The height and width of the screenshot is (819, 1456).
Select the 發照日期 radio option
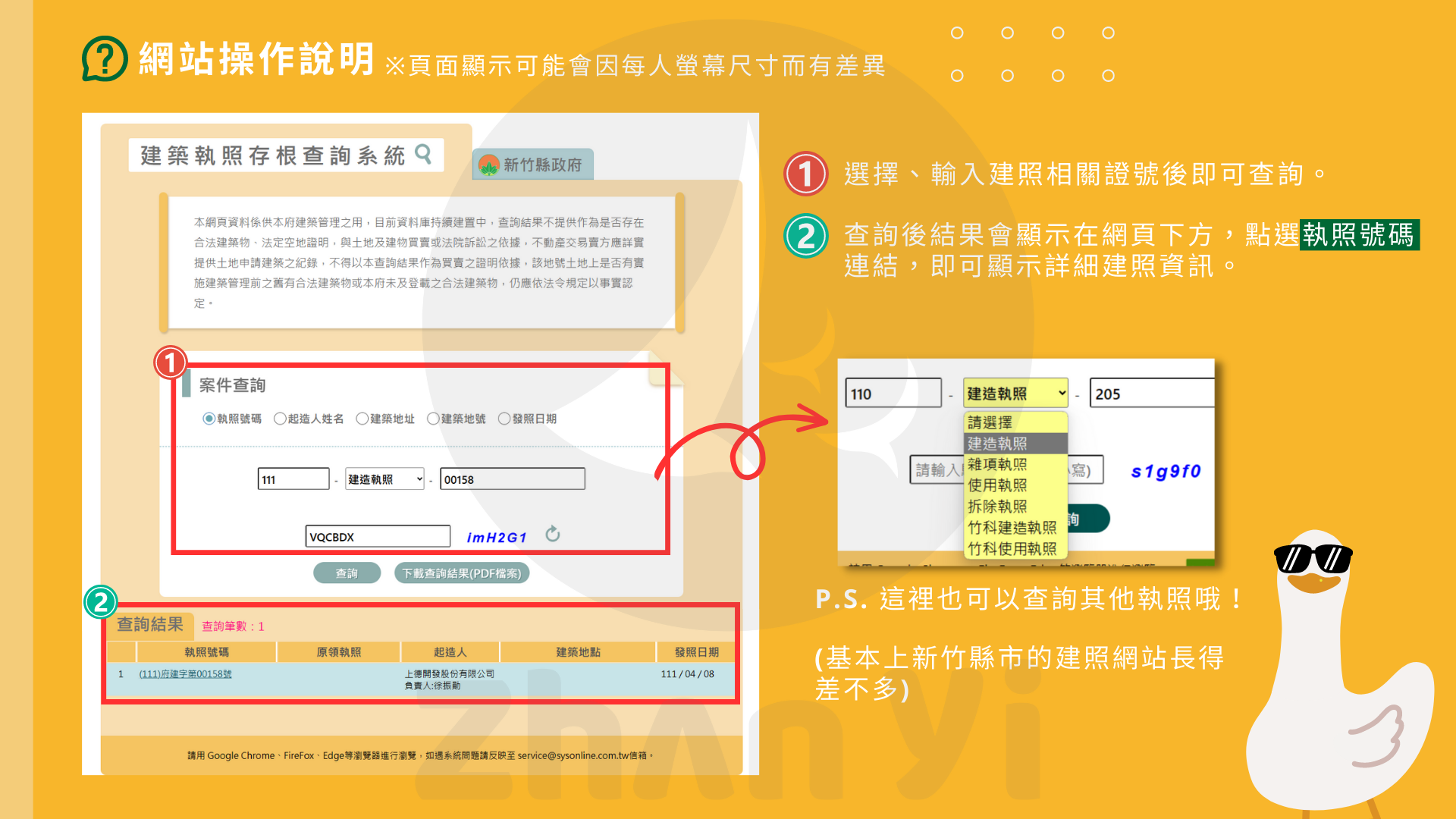pyautogui.click(x=504, y=419)
